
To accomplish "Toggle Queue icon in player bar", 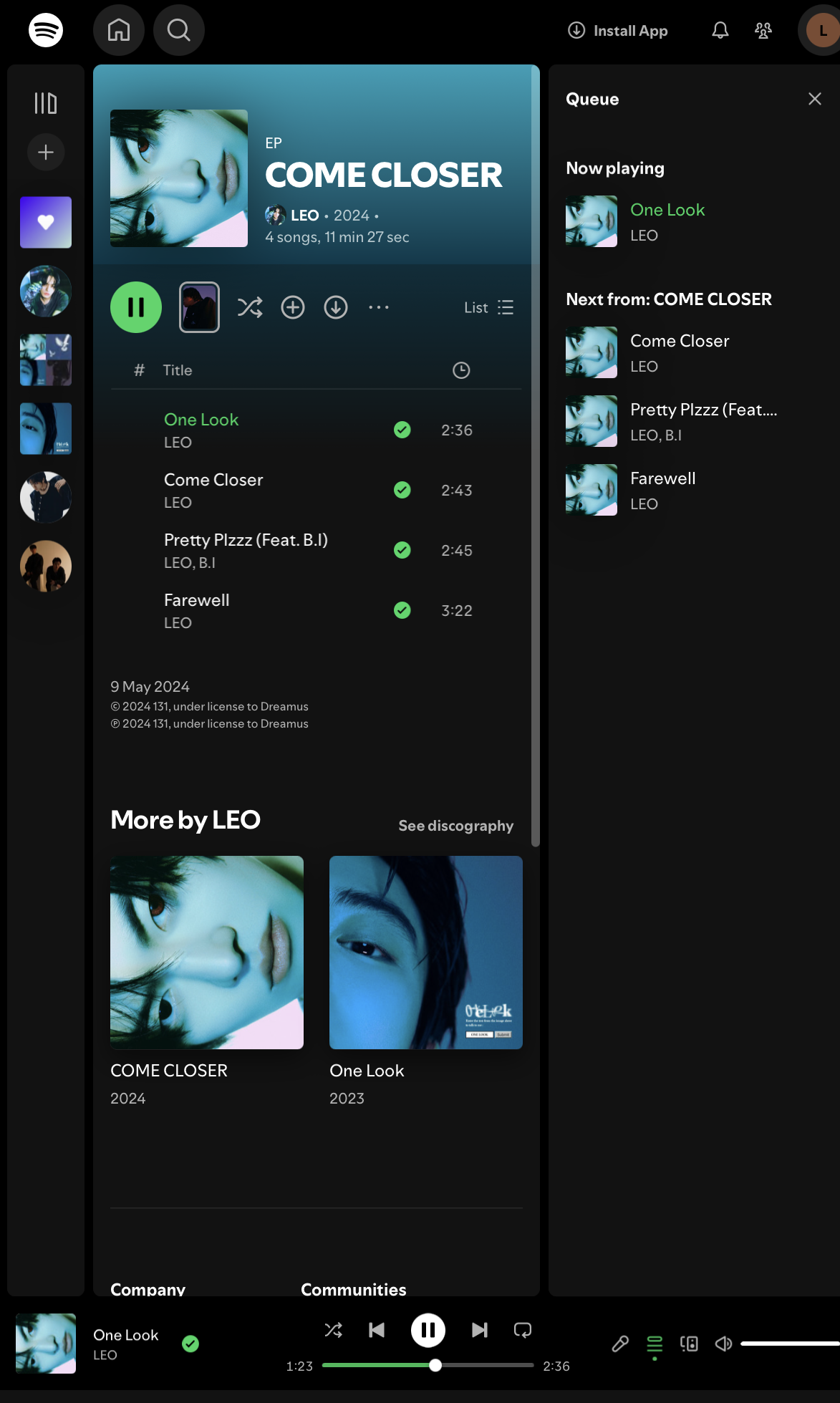I will tap(655, 1344).
